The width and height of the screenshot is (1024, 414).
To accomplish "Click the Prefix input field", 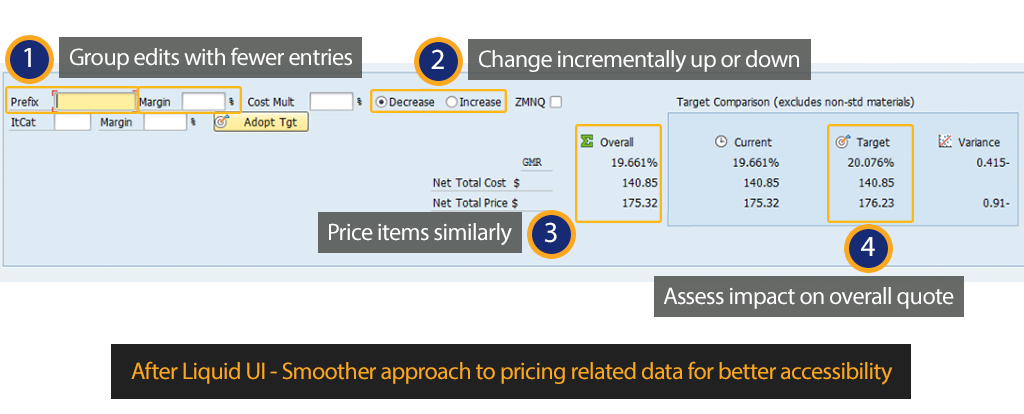I will click(96, 101).
